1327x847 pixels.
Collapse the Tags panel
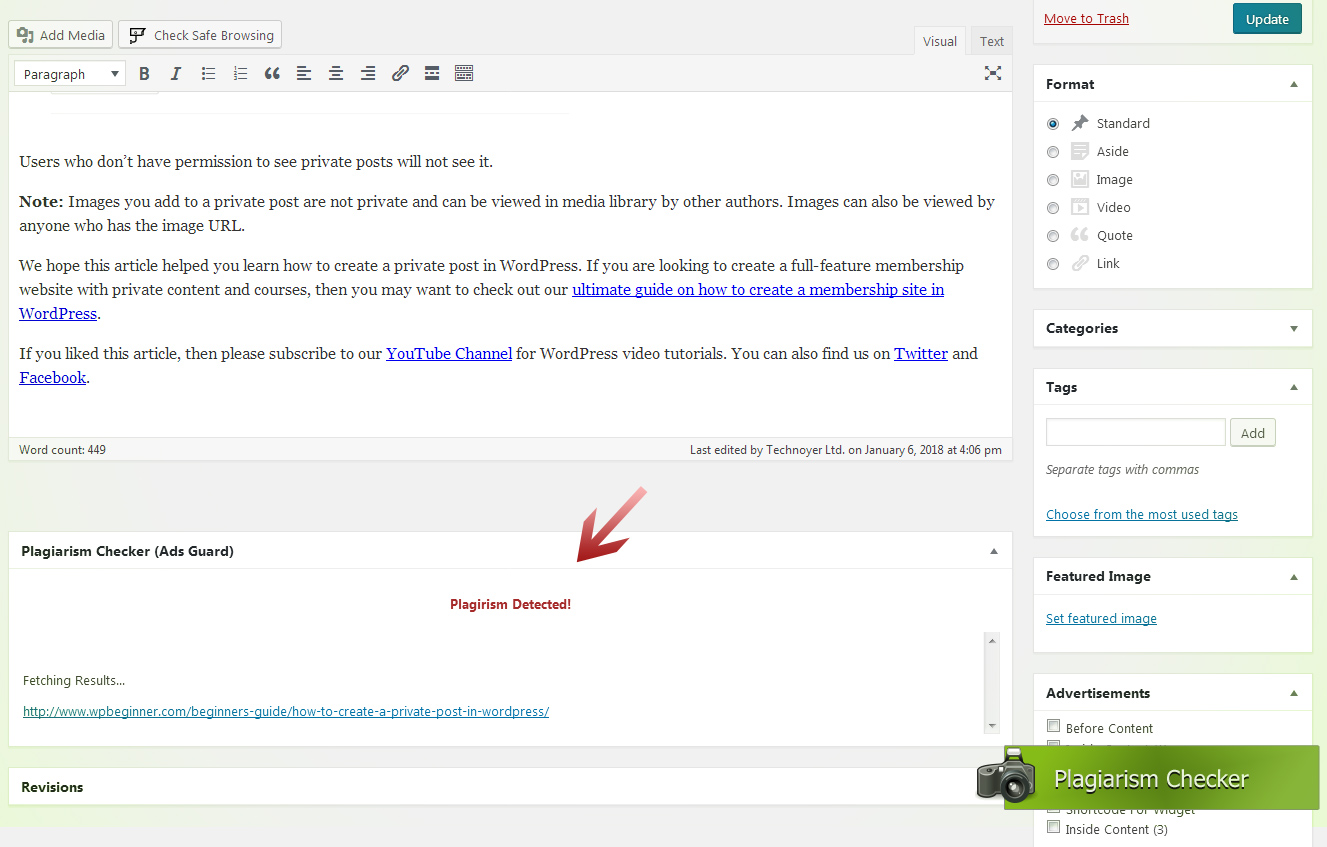coord(1294,387)
